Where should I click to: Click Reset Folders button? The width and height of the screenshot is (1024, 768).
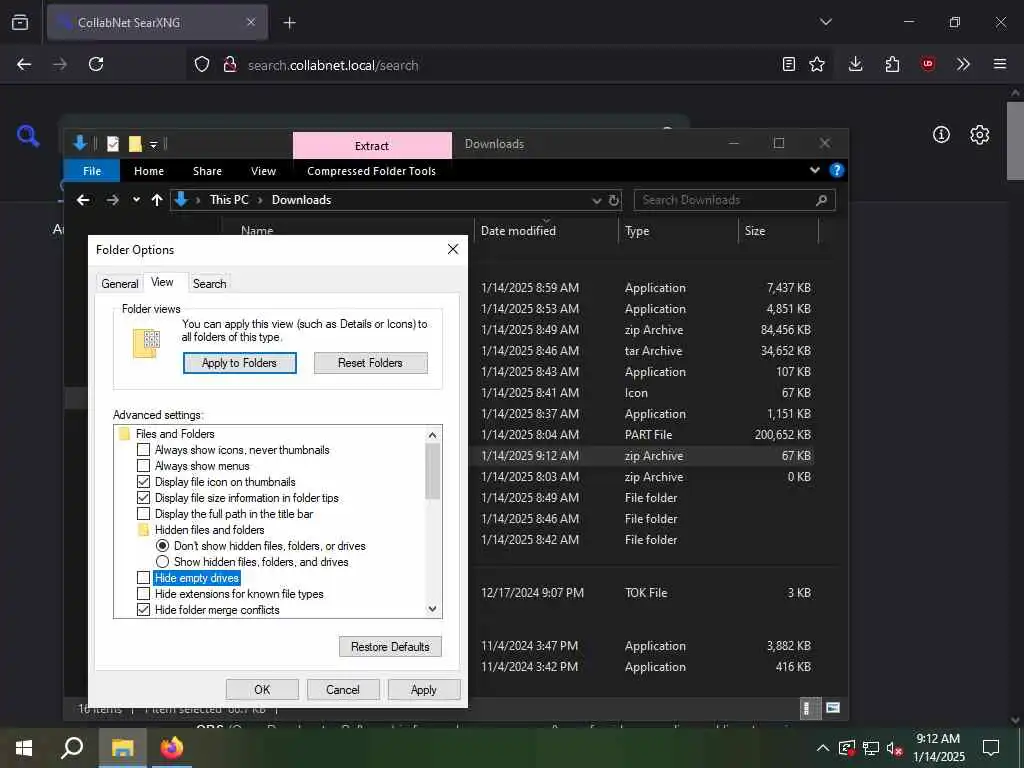[370, 363]
